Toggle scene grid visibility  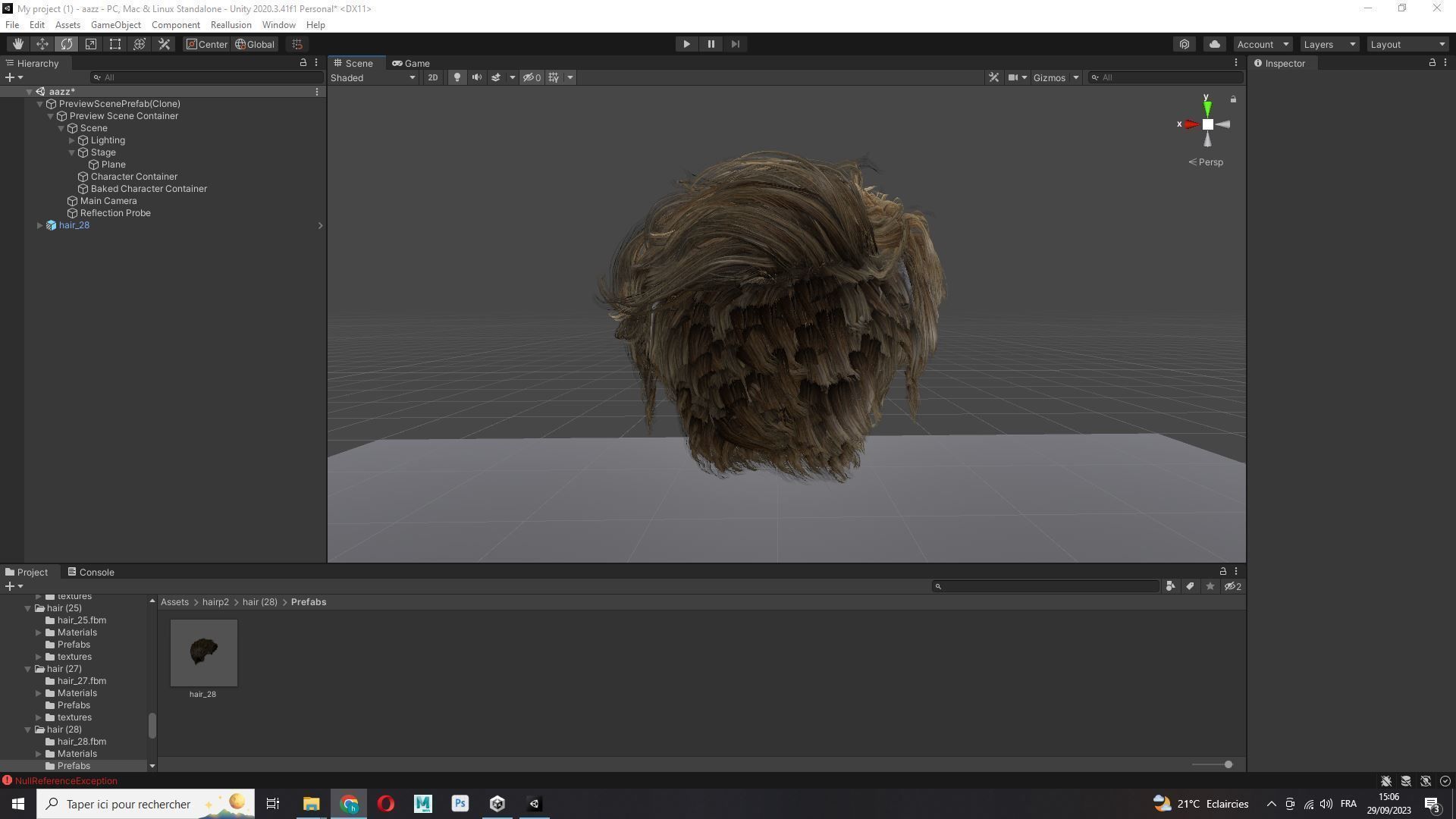tap(554, 77)
